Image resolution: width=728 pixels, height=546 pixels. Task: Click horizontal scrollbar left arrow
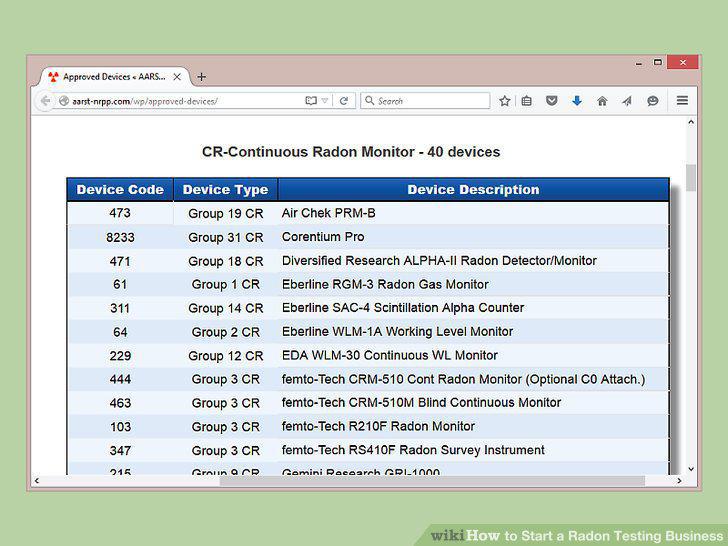[37, 481]
